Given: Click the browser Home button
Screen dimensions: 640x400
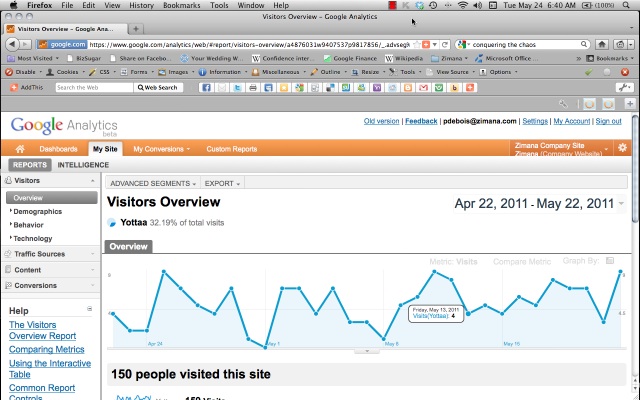Looking at the screenshot, I should (x=602, y=44).
